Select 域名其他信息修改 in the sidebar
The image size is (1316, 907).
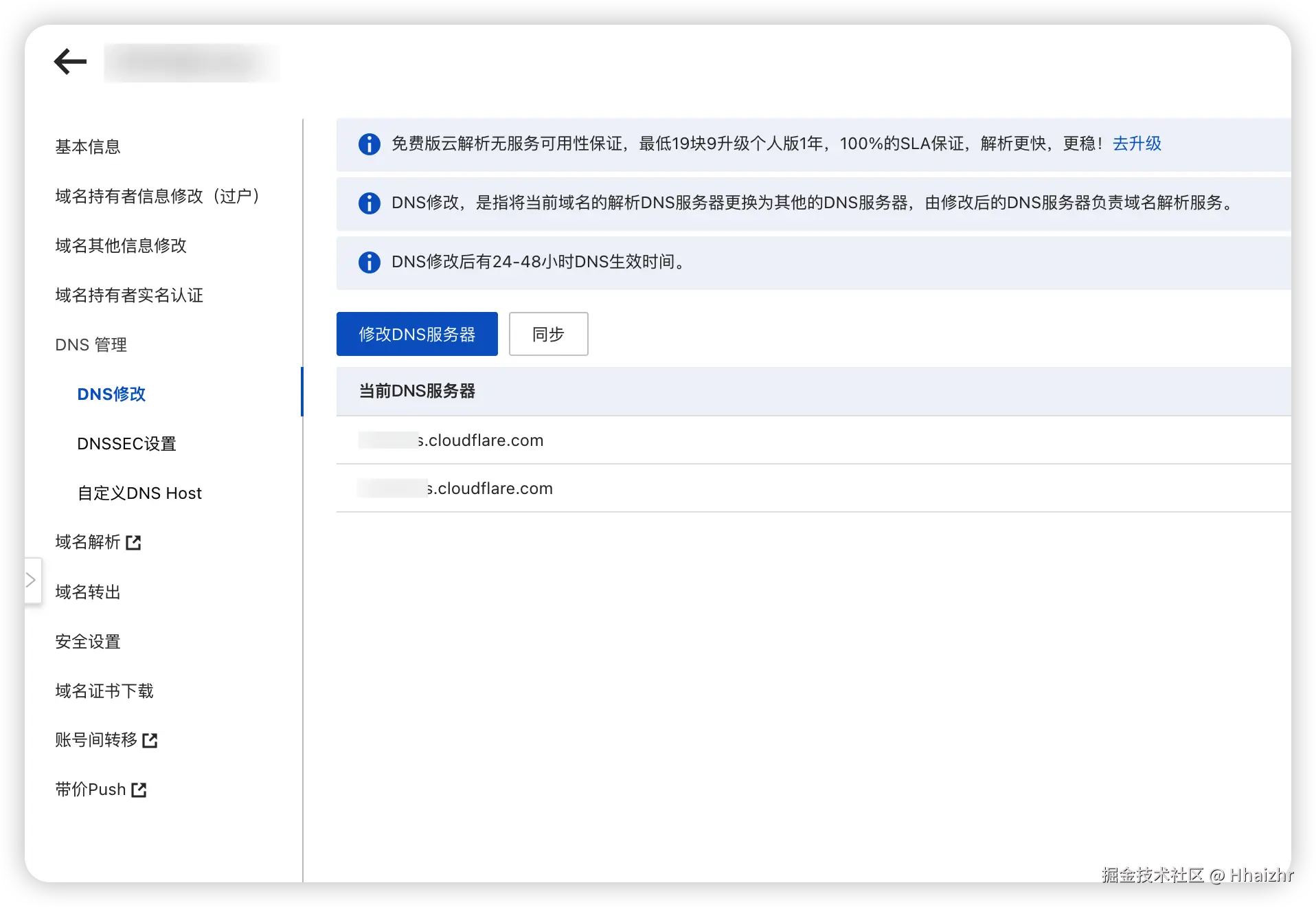[x=121, y=246]
